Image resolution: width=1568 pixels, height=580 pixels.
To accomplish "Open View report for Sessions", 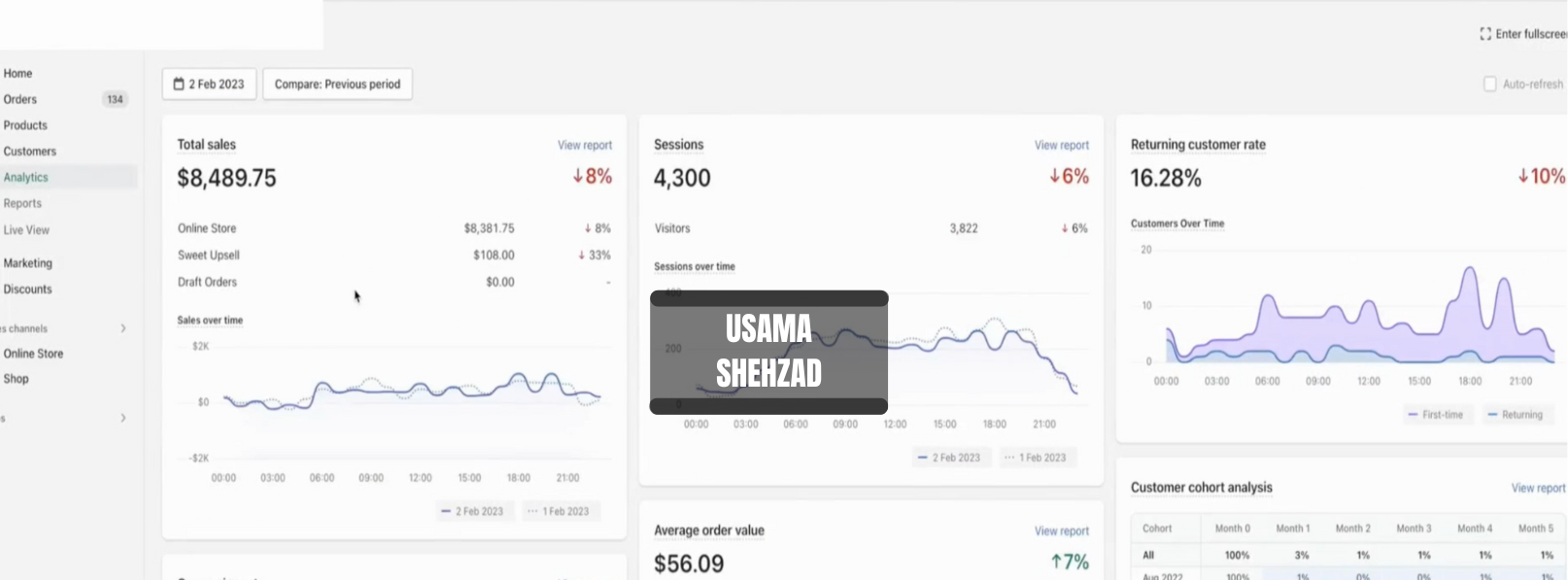I will click(1062, 145).
